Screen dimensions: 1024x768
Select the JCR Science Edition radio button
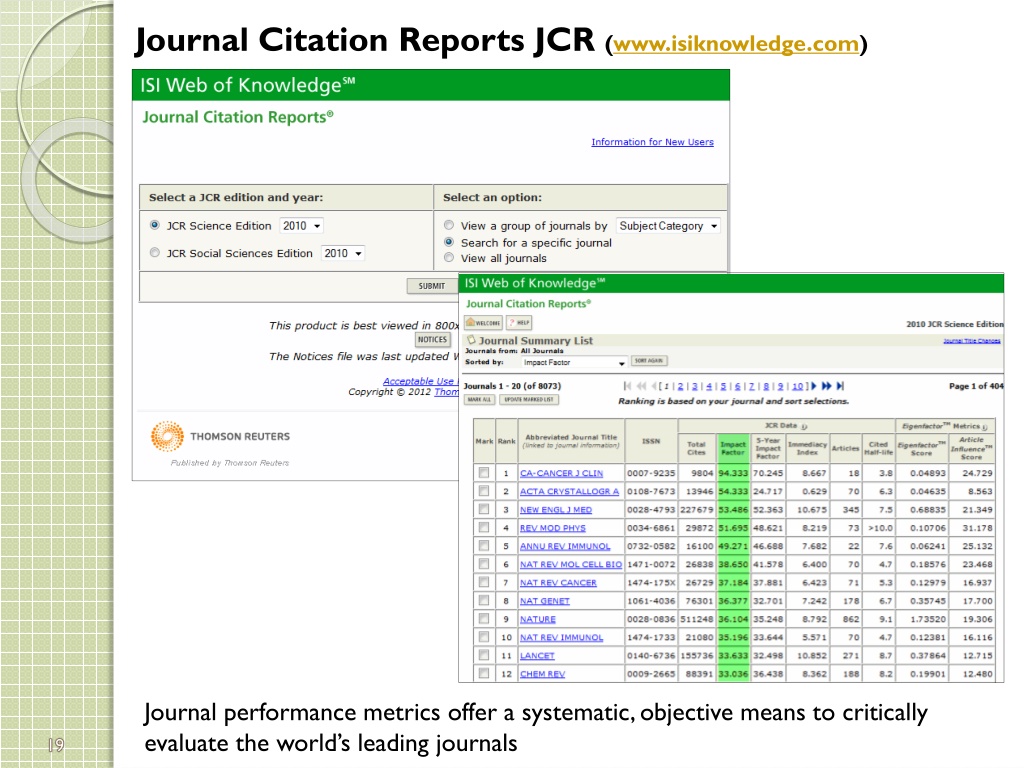coord(155,225)
